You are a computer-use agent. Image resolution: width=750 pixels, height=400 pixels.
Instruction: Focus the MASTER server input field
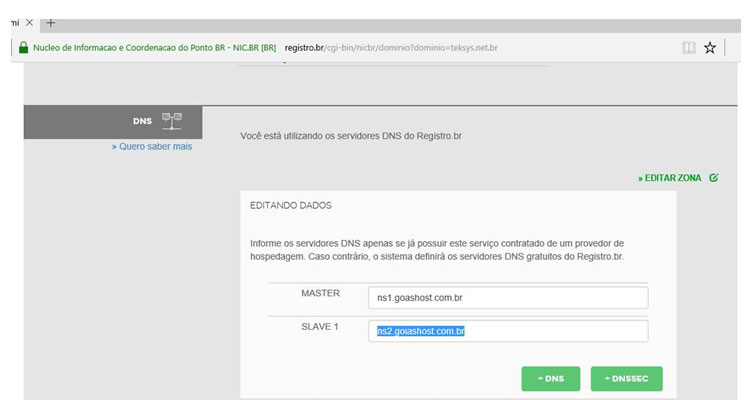tap(507, 298)
